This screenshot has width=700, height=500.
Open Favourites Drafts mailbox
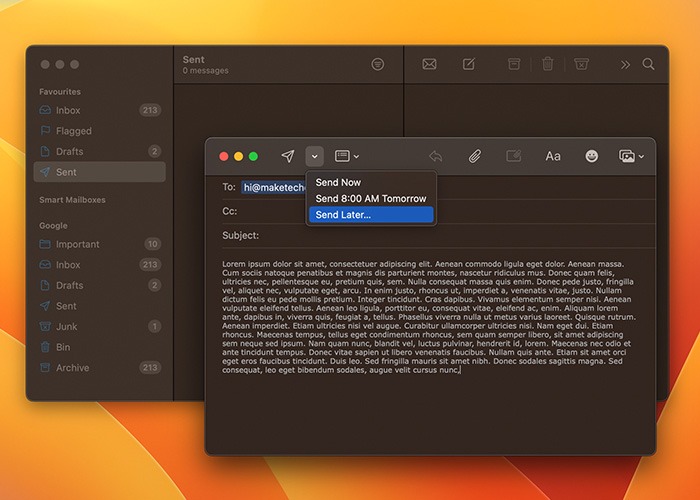pos(100,151)
